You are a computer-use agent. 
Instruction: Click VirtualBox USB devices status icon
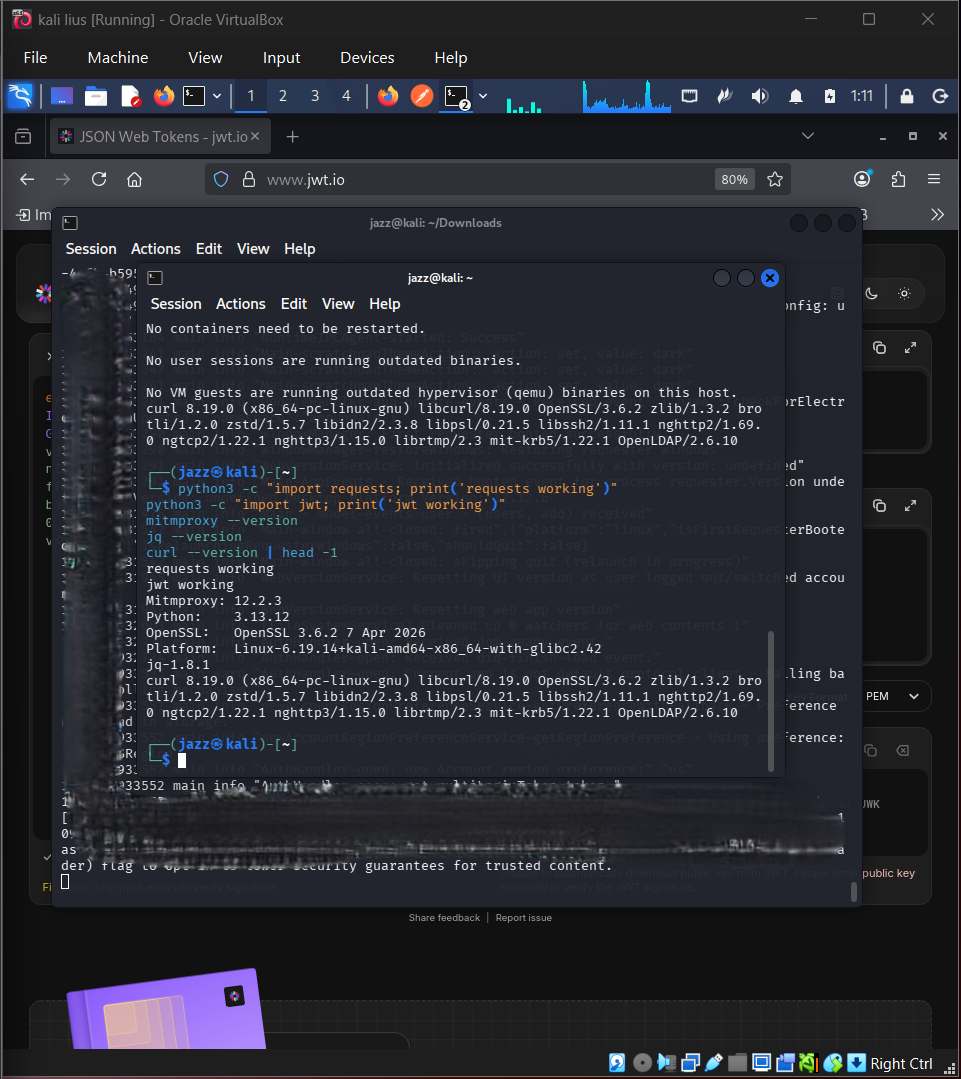tap(714, 1063)
